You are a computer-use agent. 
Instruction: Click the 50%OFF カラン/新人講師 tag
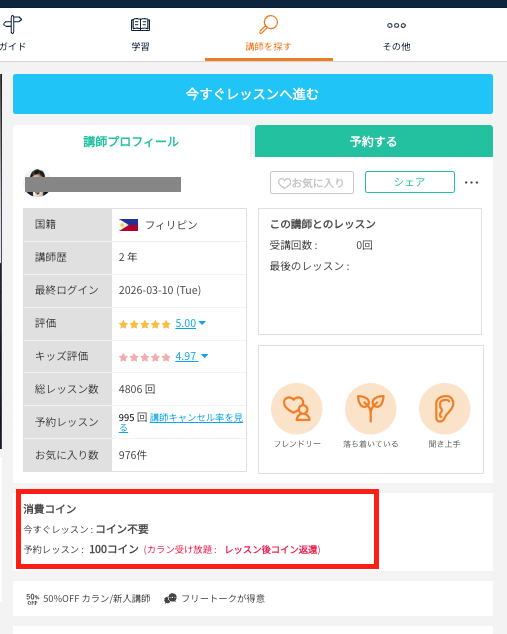(x=89, y=598)
